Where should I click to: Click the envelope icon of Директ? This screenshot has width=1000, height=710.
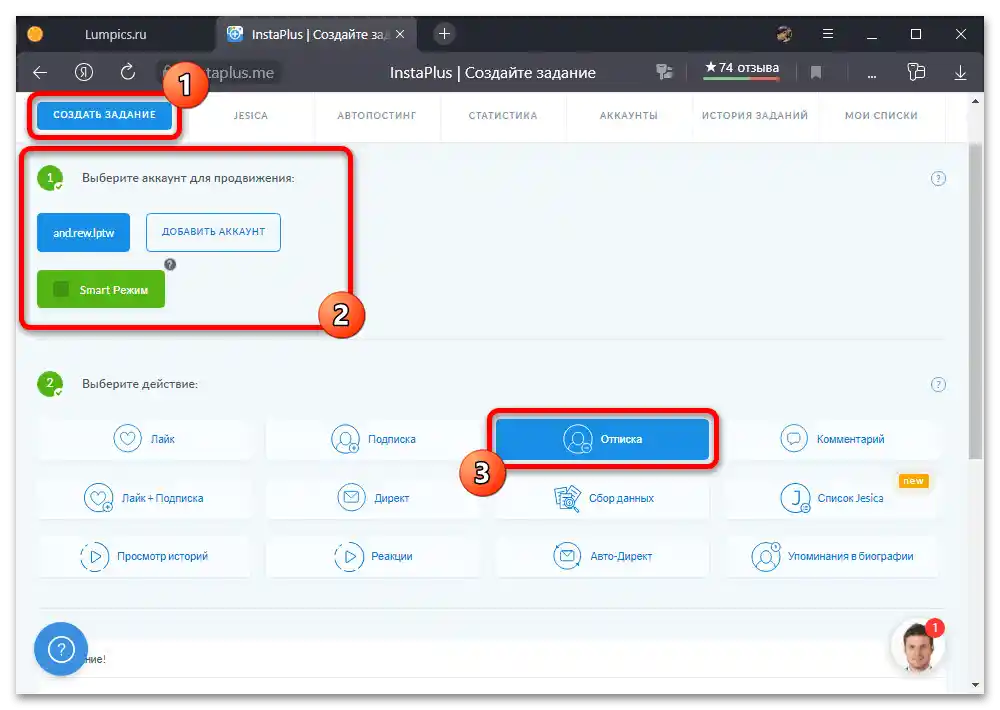[x=351, y=497]
